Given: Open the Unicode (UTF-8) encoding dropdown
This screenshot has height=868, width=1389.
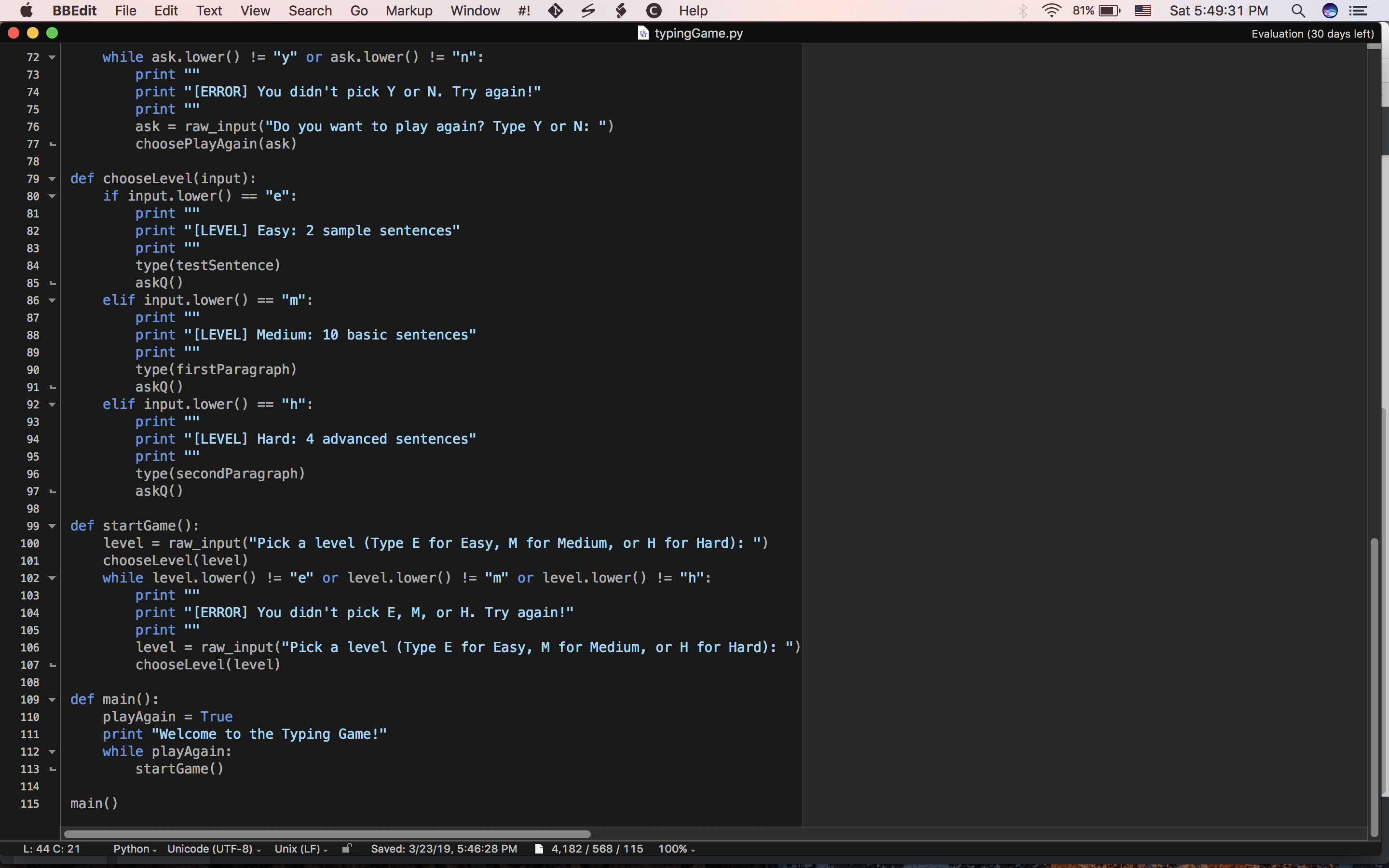Looking at the screenshot, I should coord(214,849).
